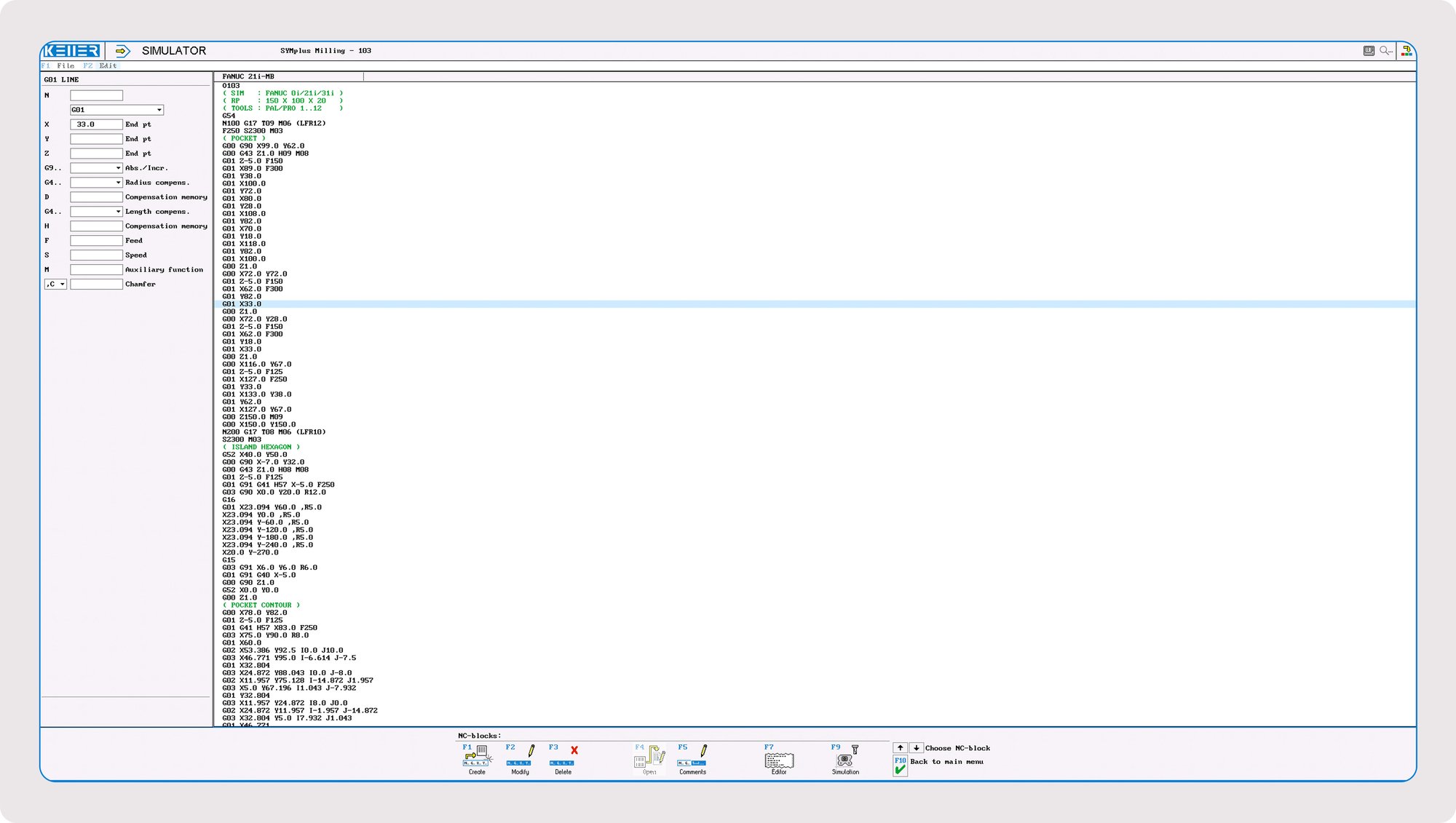This screenshot has height=823, width=1456.
Task: Click the up arrow to choose previous NC-block
Action: tap(901, 747)
